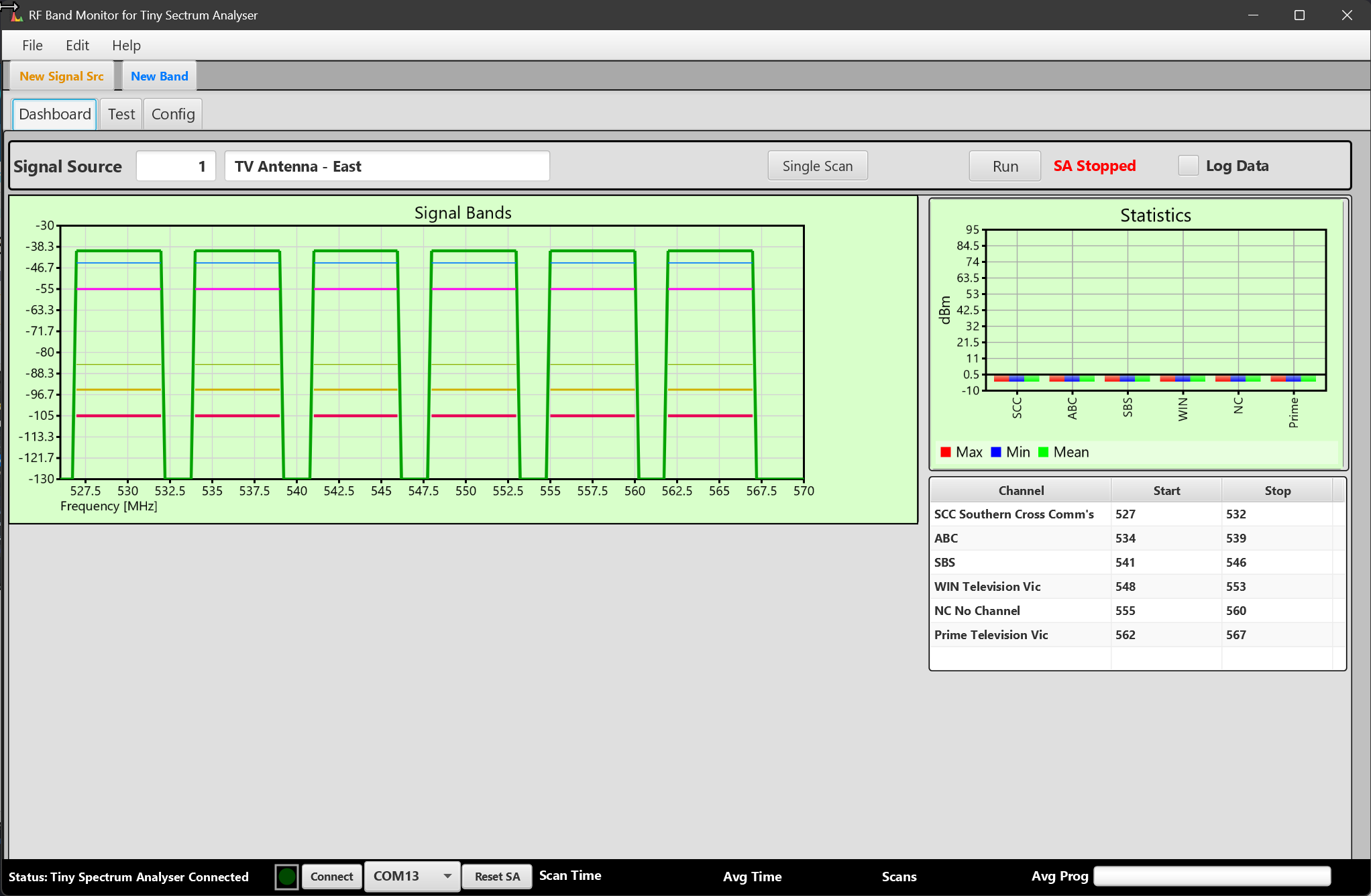
Task: Switch to the Config tab
Action: click(173, 114)
